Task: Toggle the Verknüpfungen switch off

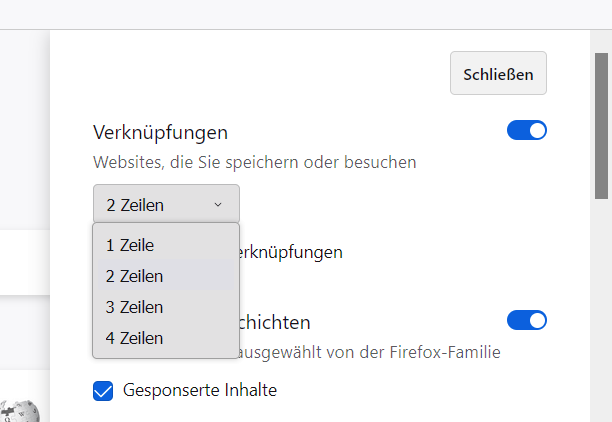Action: pos(527,131)
